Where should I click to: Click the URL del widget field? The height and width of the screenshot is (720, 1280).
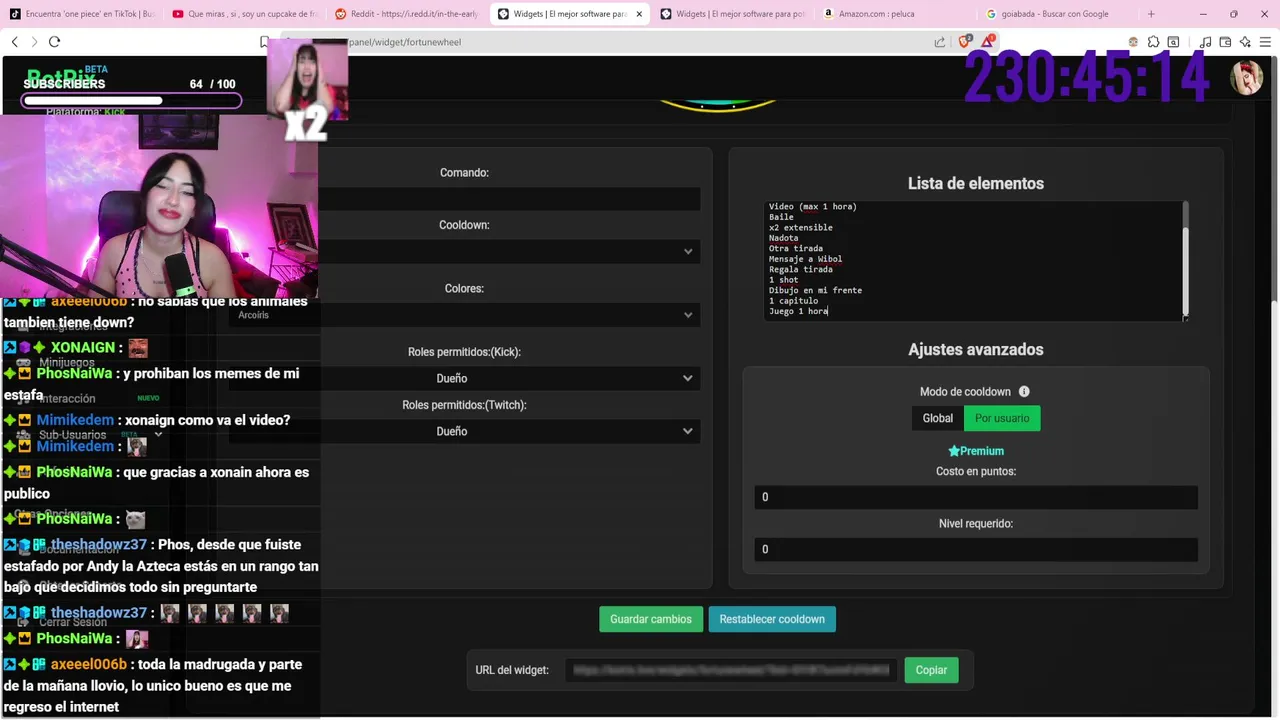pyautogui.click(x=730, y=670)
